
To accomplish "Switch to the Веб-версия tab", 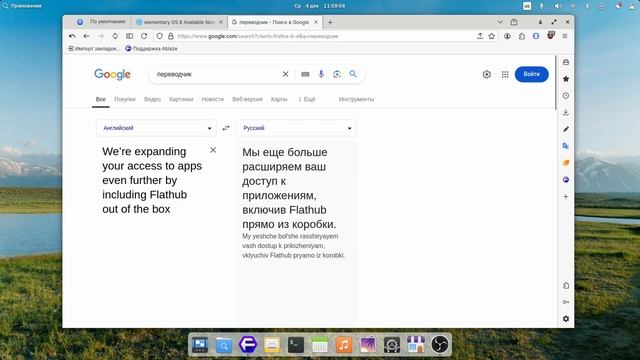I will click(247, 99).
